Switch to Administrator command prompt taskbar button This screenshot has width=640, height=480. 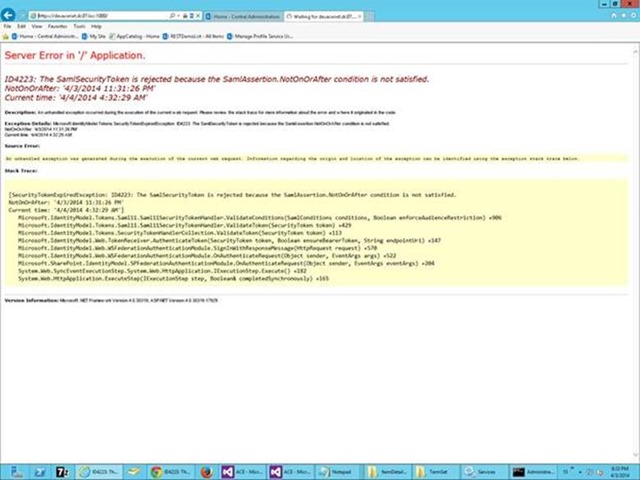531,472
